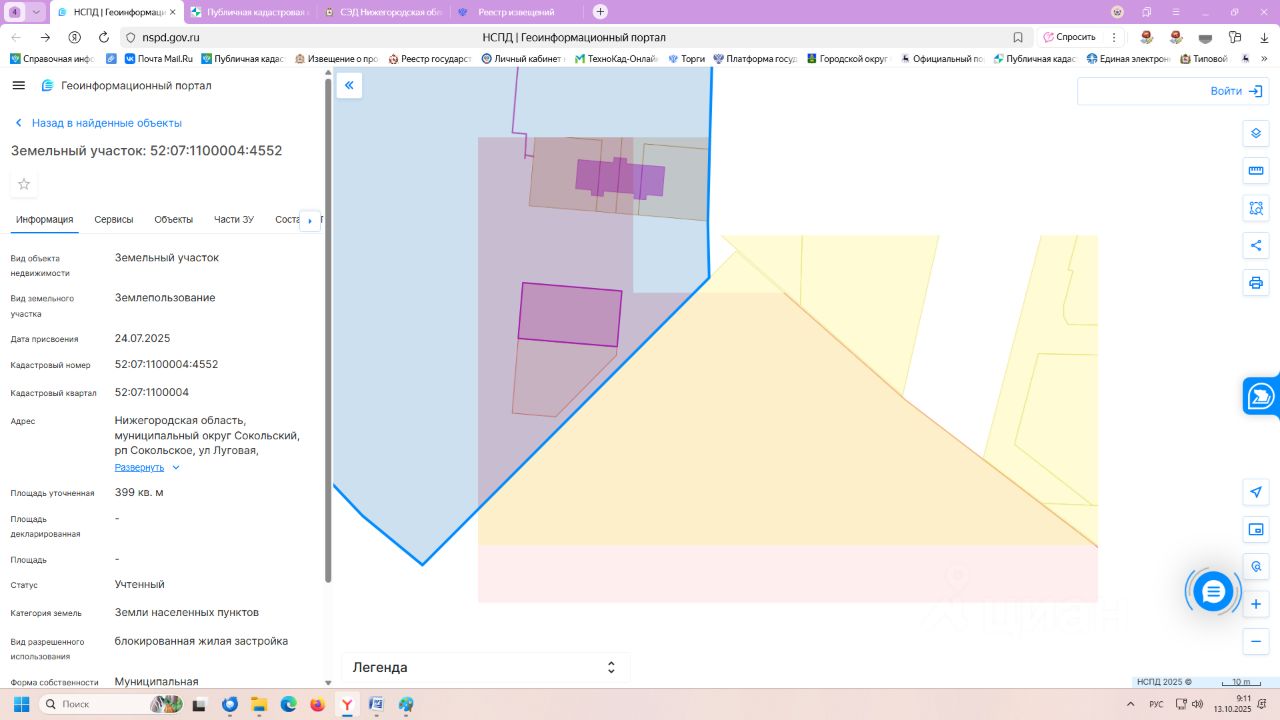Switch to the Информация tab

click(x=45, y=220)
